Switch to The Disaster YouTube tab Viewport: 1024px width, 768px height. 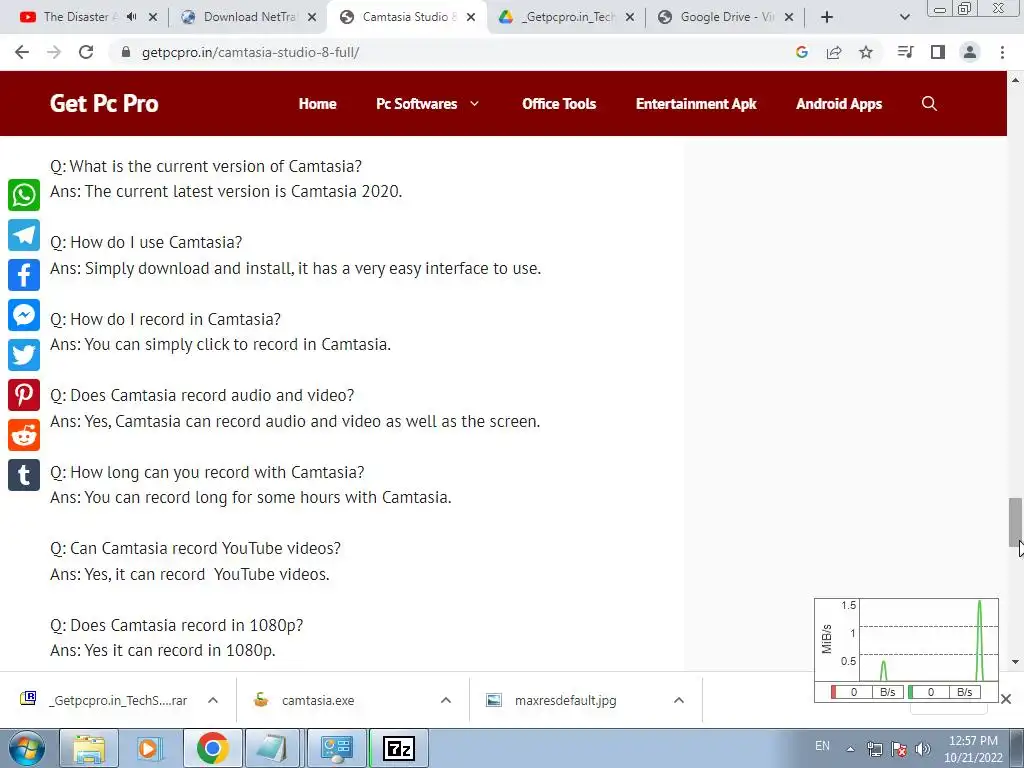tap(76, 17)
